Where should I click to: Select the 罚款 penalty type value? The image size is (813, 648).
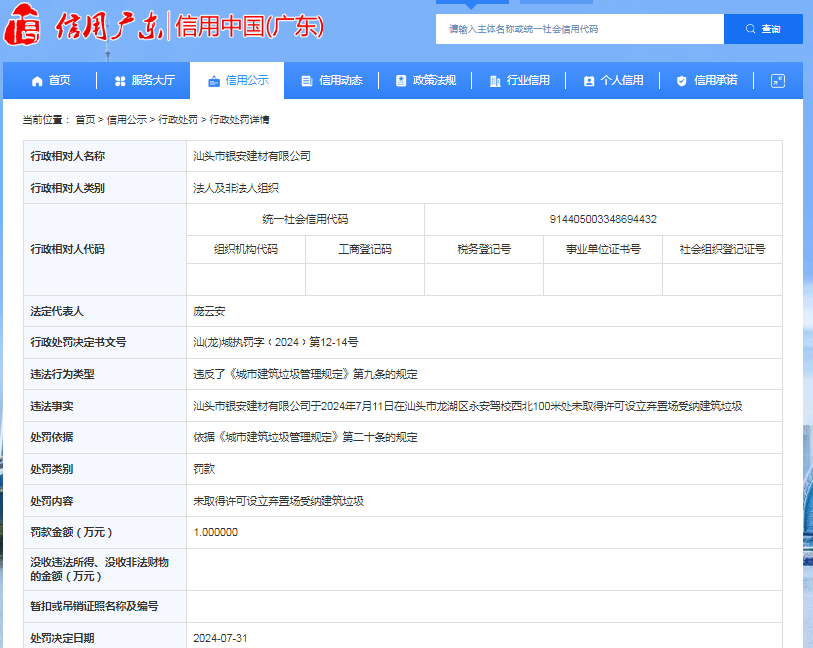click(x=204, y=469)
